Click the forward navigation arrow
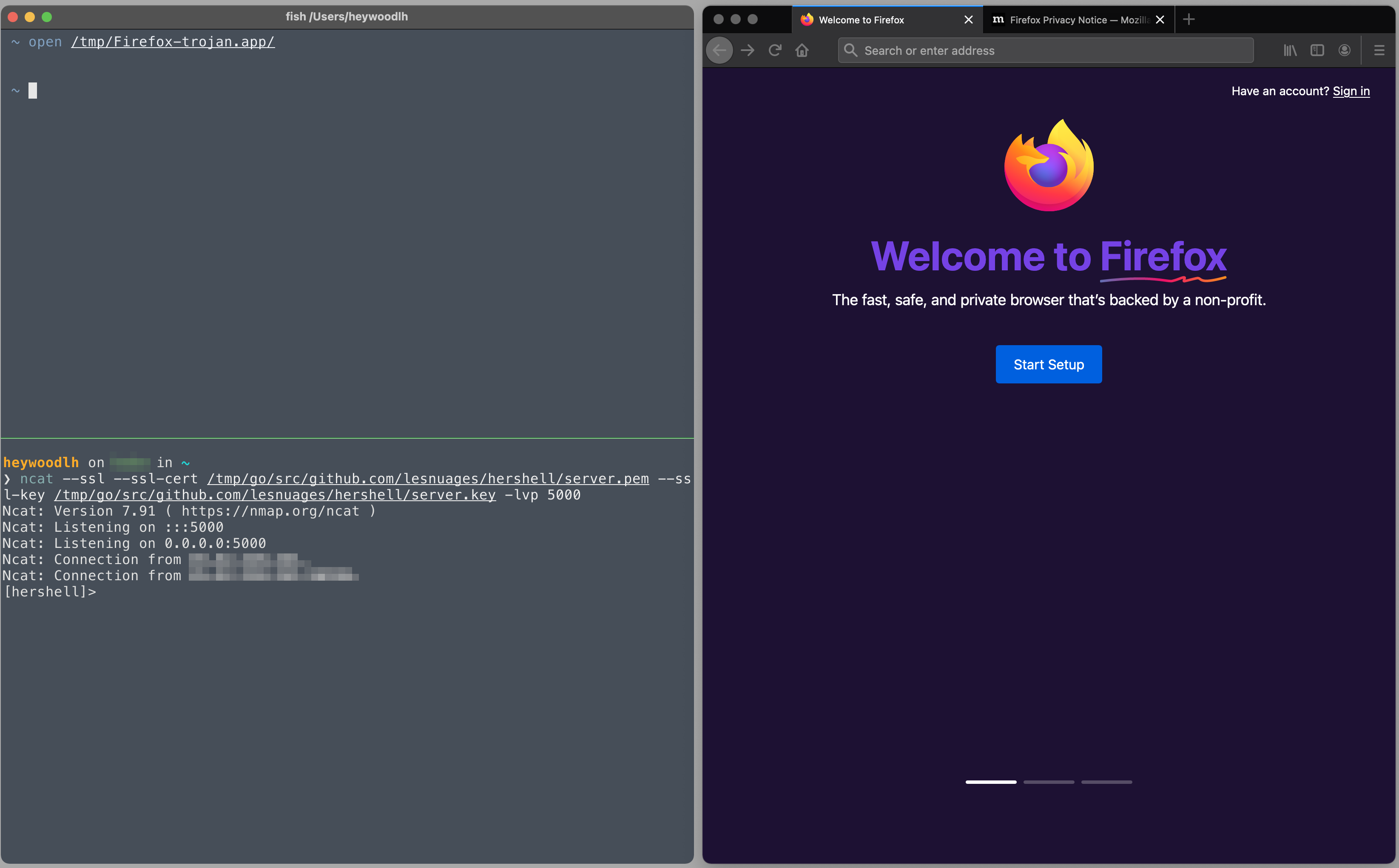 click(747, 51)
